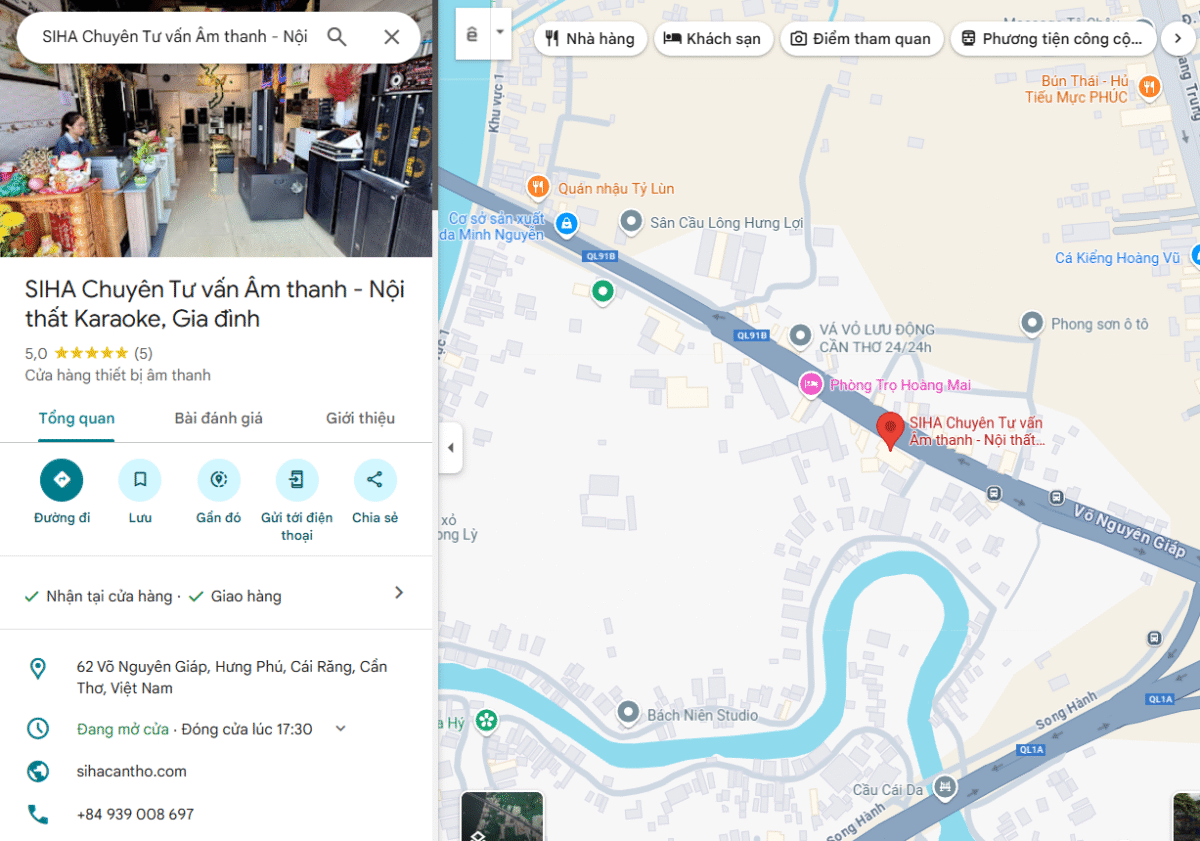Click the location pin icon beside the address
Viewport: 1200px width, 841px height.
[38, 668]
